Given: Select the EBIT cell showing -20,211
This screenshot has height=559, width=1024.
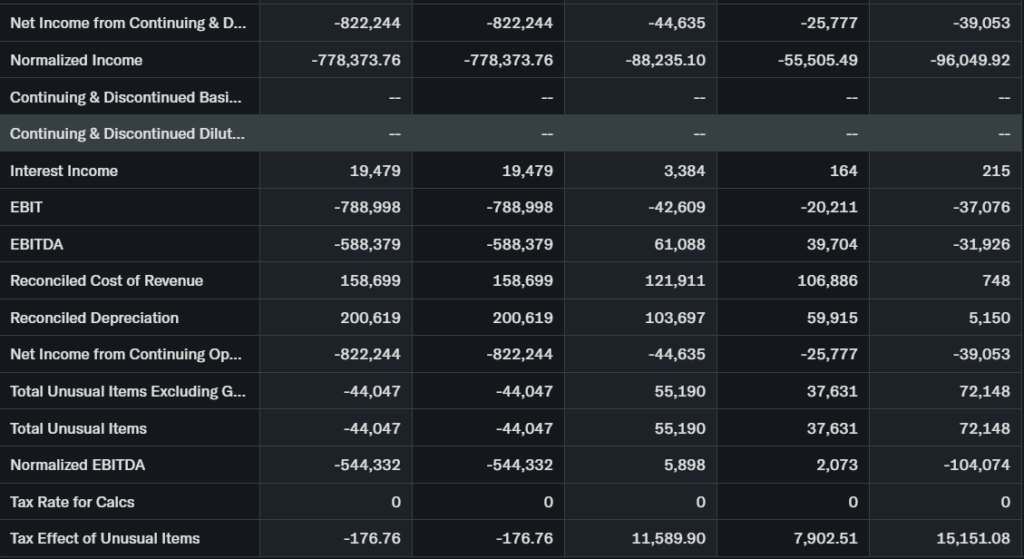Looking at the screenshot, I should coord(827,208).
